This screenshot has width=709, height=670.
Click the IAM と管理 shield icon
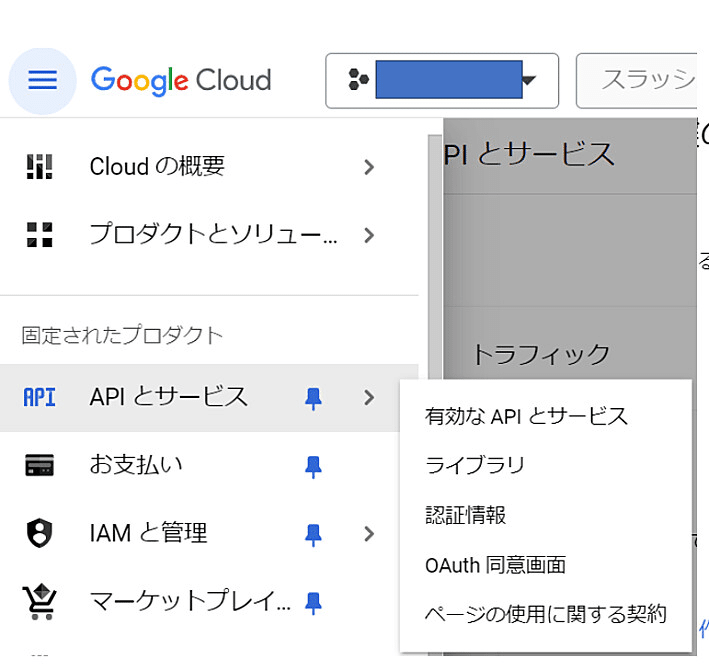coord(40,533)
